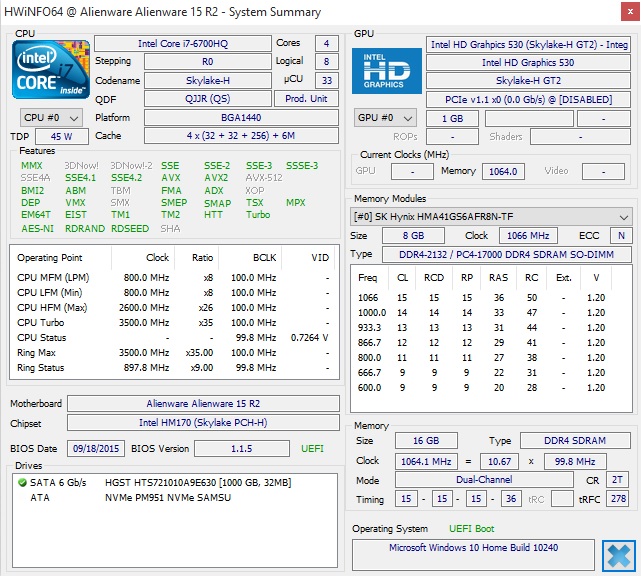Click the ECC N indicator field
The image size is (641, 576).
621,235
